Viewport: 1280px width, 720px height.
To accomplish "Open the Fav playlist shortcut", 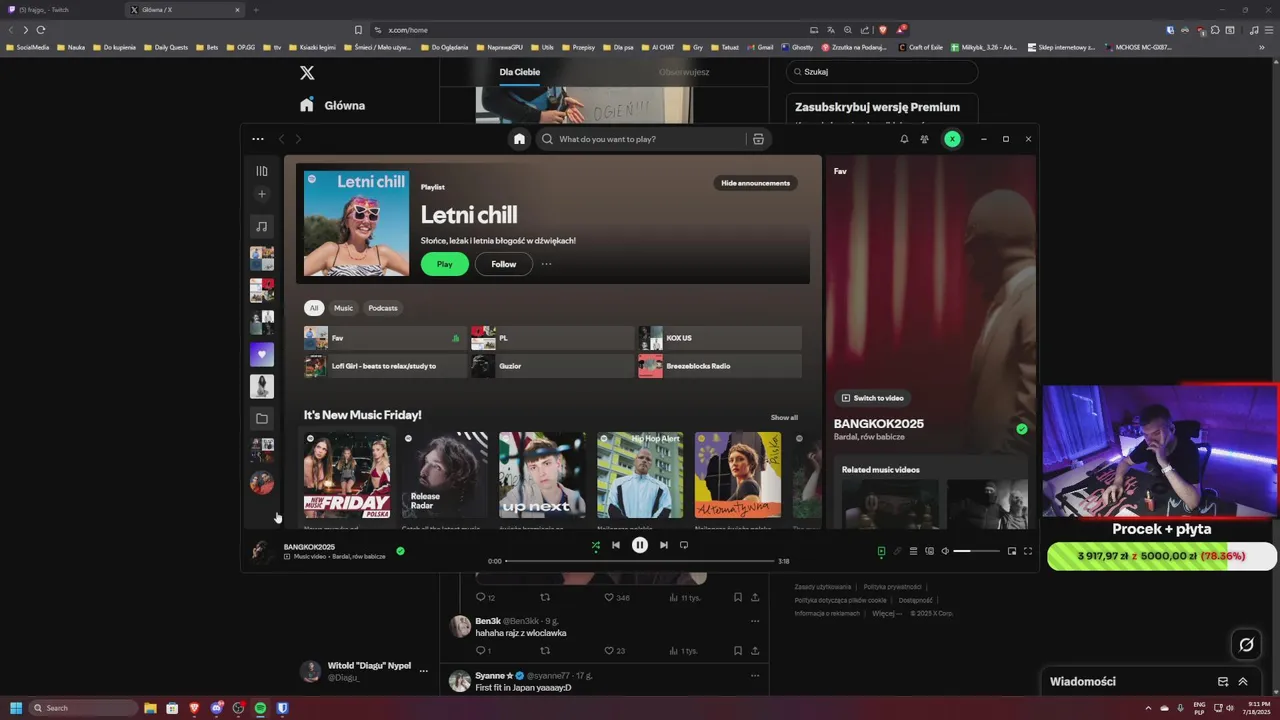I will tap(385, 338).
